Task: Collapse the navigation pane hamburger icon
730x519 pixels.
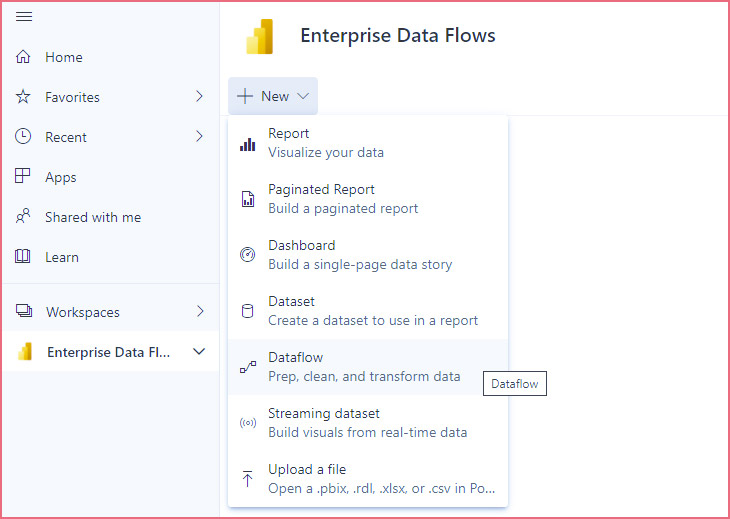Action: (24, 17)
